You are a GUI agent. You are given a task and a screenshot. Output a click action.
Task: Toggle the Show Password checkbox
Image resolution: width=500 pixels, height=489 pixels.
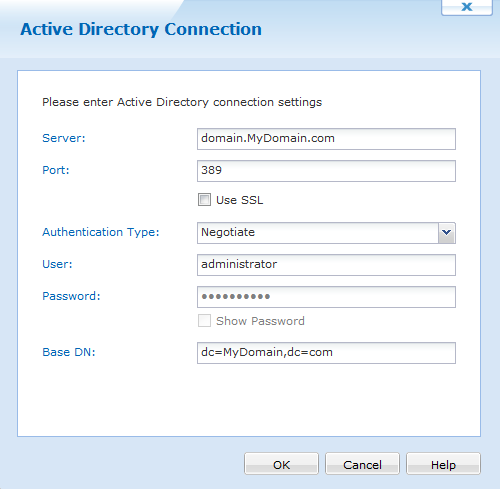coord(204,321)
